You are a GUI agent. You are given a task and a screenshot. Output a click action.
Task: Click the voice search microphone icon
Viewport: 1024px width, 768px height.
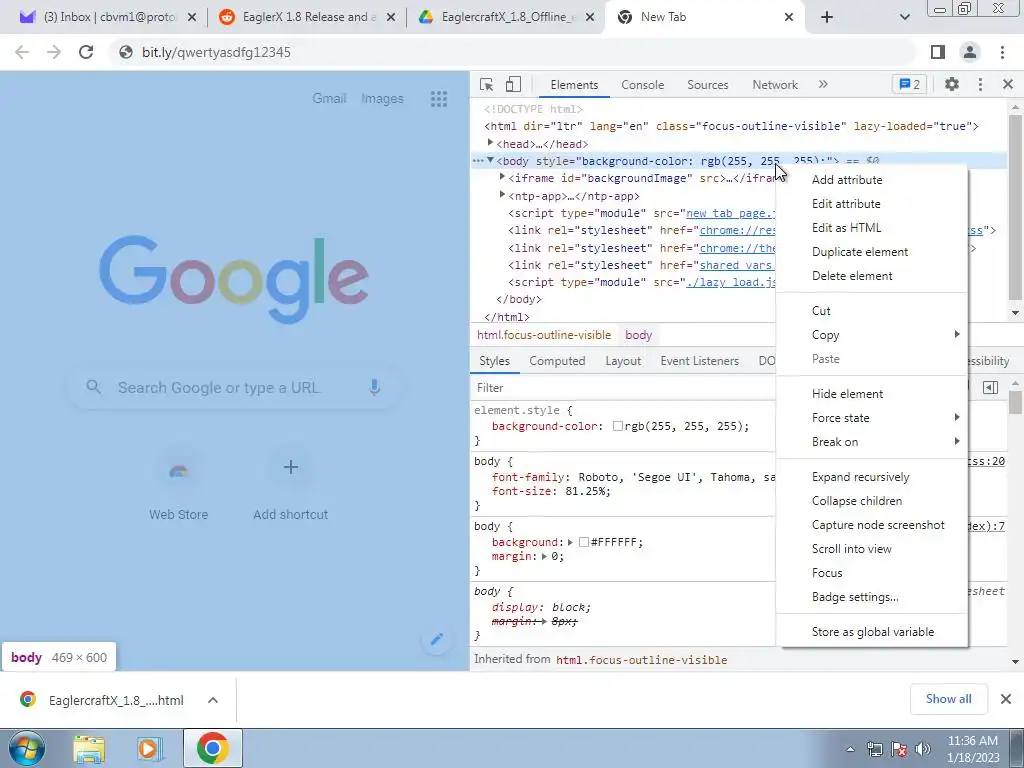(x=375, y=387)
